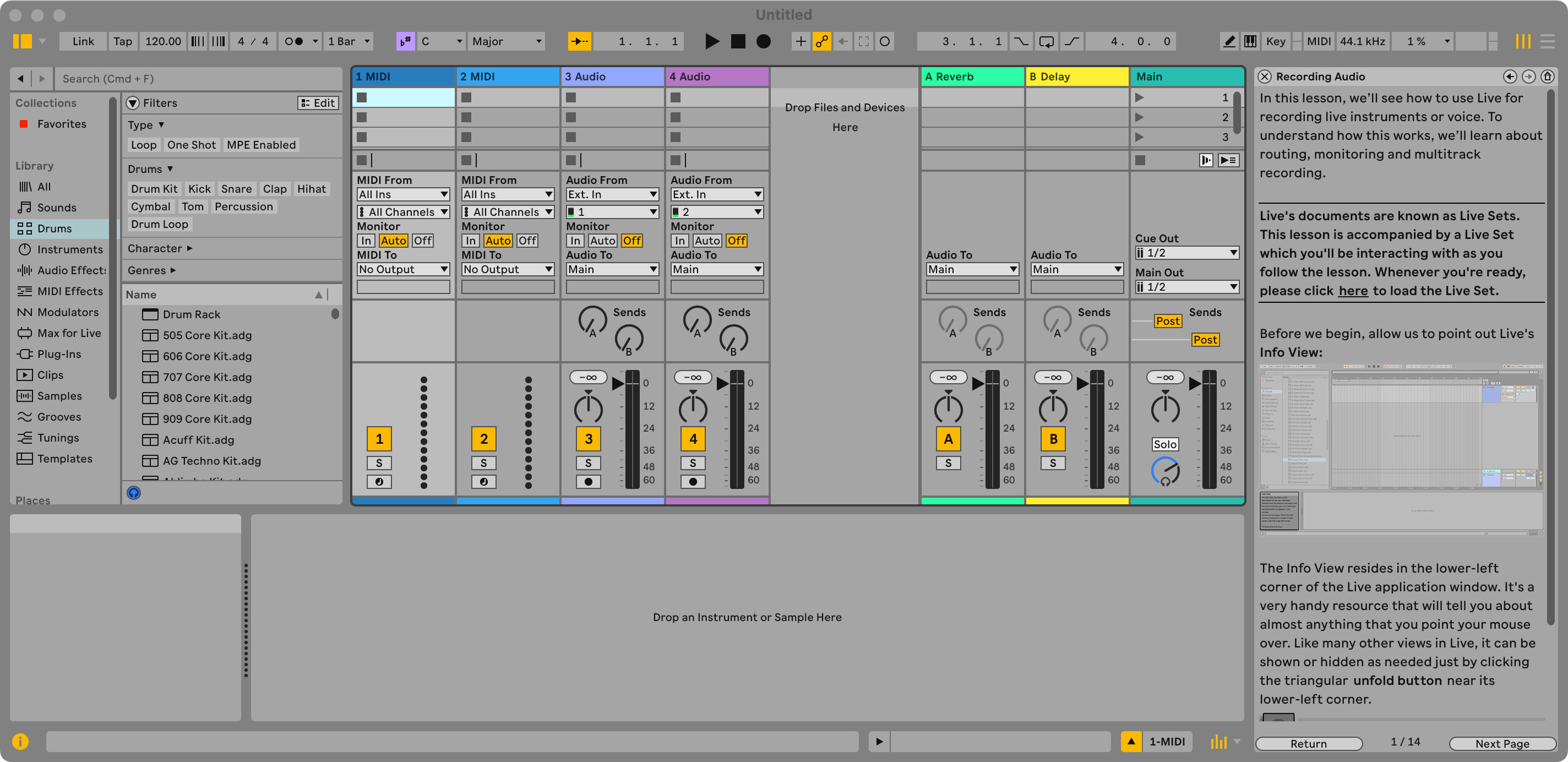
Task: Click 'here' link to load Live Set
Action: pyautogui.click(x=1353, y=291)
